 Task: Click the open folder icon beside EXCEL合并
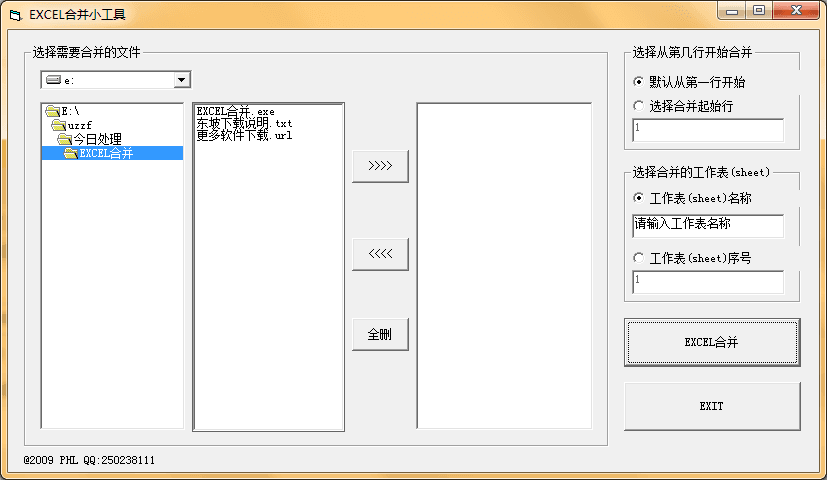[71, 153]
